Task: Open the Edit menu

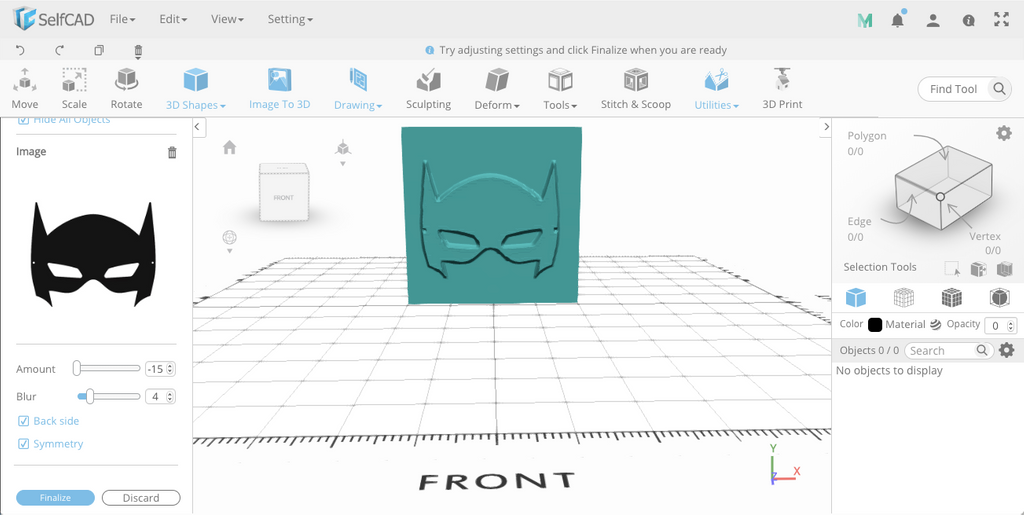Action: [x=173, y=20]
